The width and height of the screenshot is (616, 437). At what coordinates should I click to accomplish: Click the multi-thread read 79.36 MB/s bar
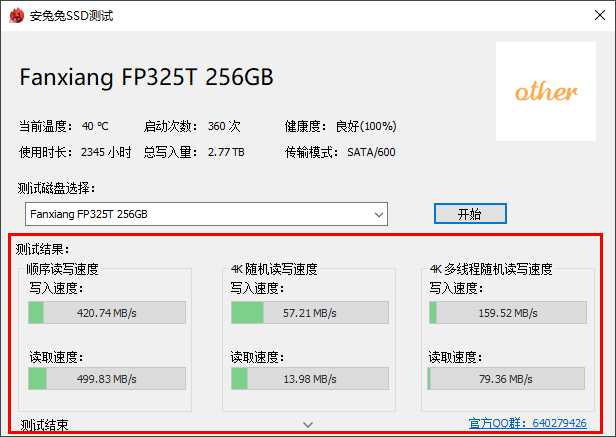coord(507,379)
